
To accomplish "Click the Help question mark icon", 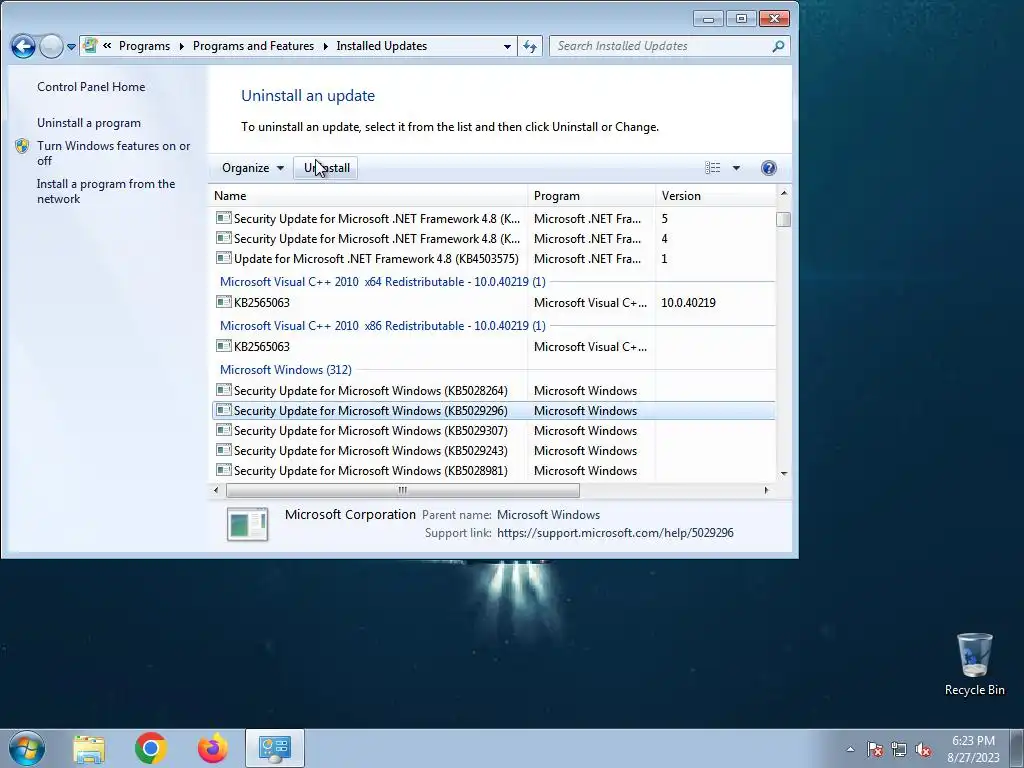I will [x=769, y=168].
